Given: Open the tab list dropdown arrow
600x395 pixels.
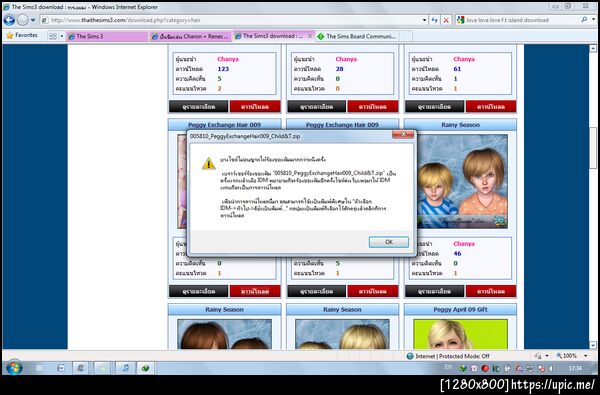Looking at the screenshot, I should point(62,36).
